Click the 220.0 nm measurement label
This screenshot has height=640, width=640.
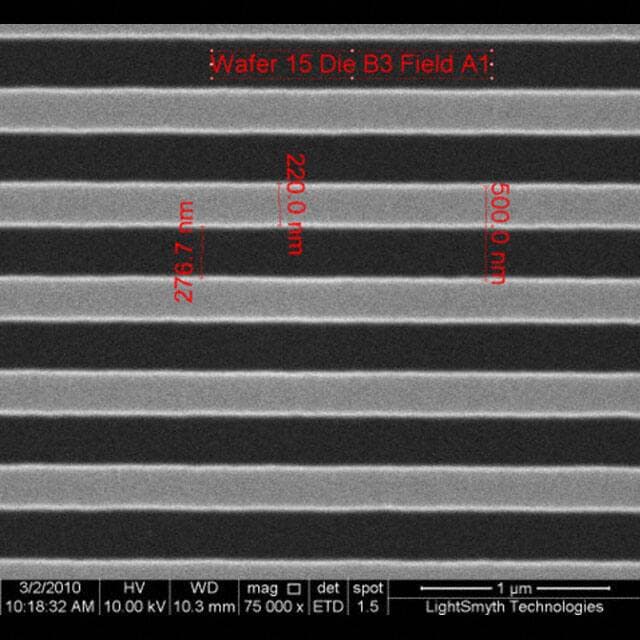pyautogui.click(x=295, y=204)
